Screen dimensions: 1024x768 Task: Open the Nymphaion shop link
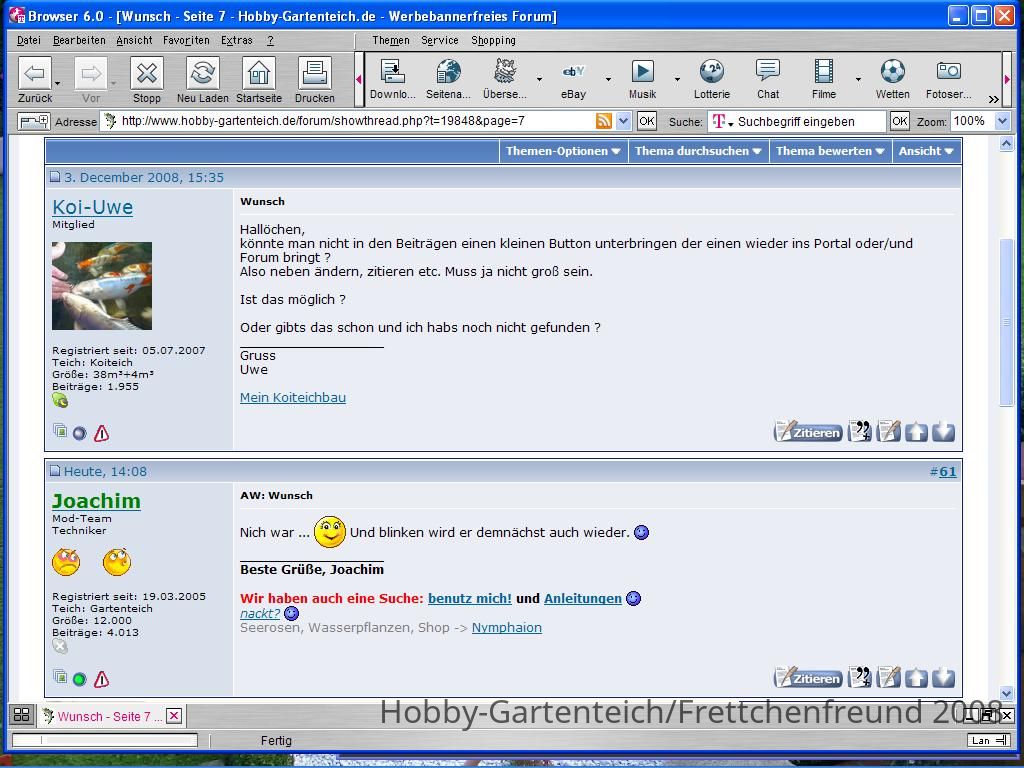[506, 628]
